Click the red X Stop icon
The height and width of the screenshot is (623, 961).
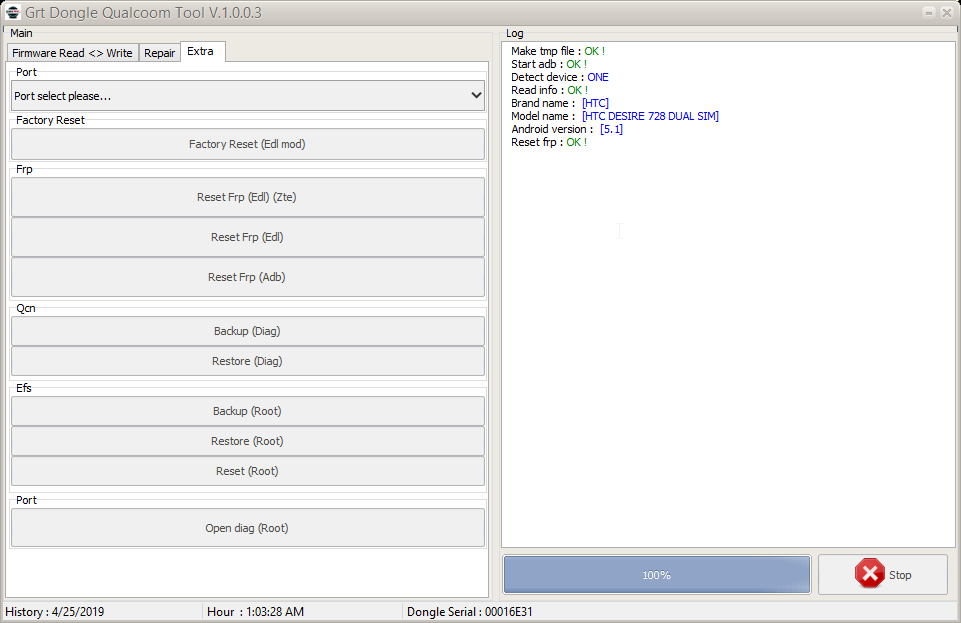[x=870, y=575]
